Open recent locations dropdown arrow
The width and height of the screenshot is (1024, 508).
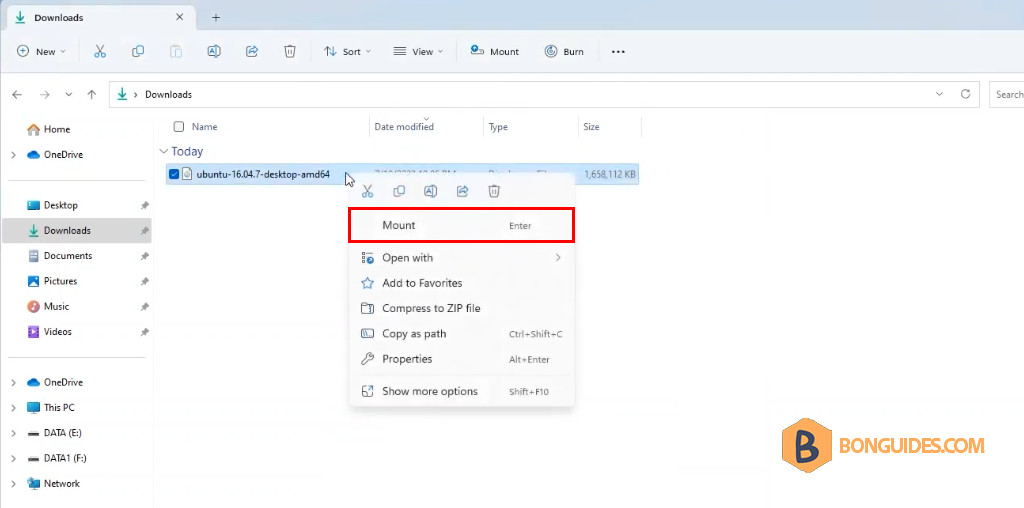[69, 95]
